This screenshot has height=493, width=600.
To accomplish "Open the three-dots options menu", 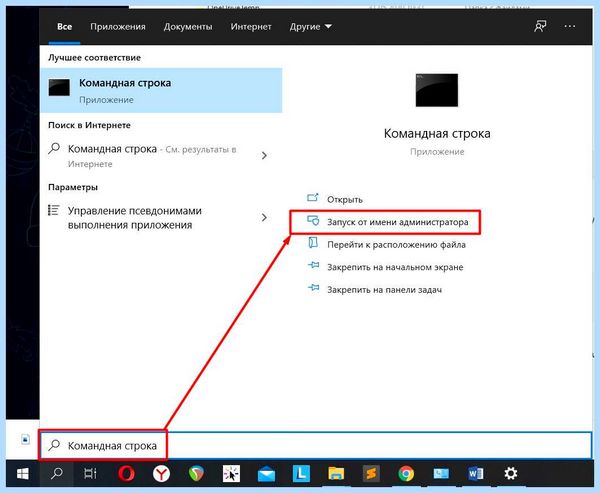I will (x=570, y=26).
